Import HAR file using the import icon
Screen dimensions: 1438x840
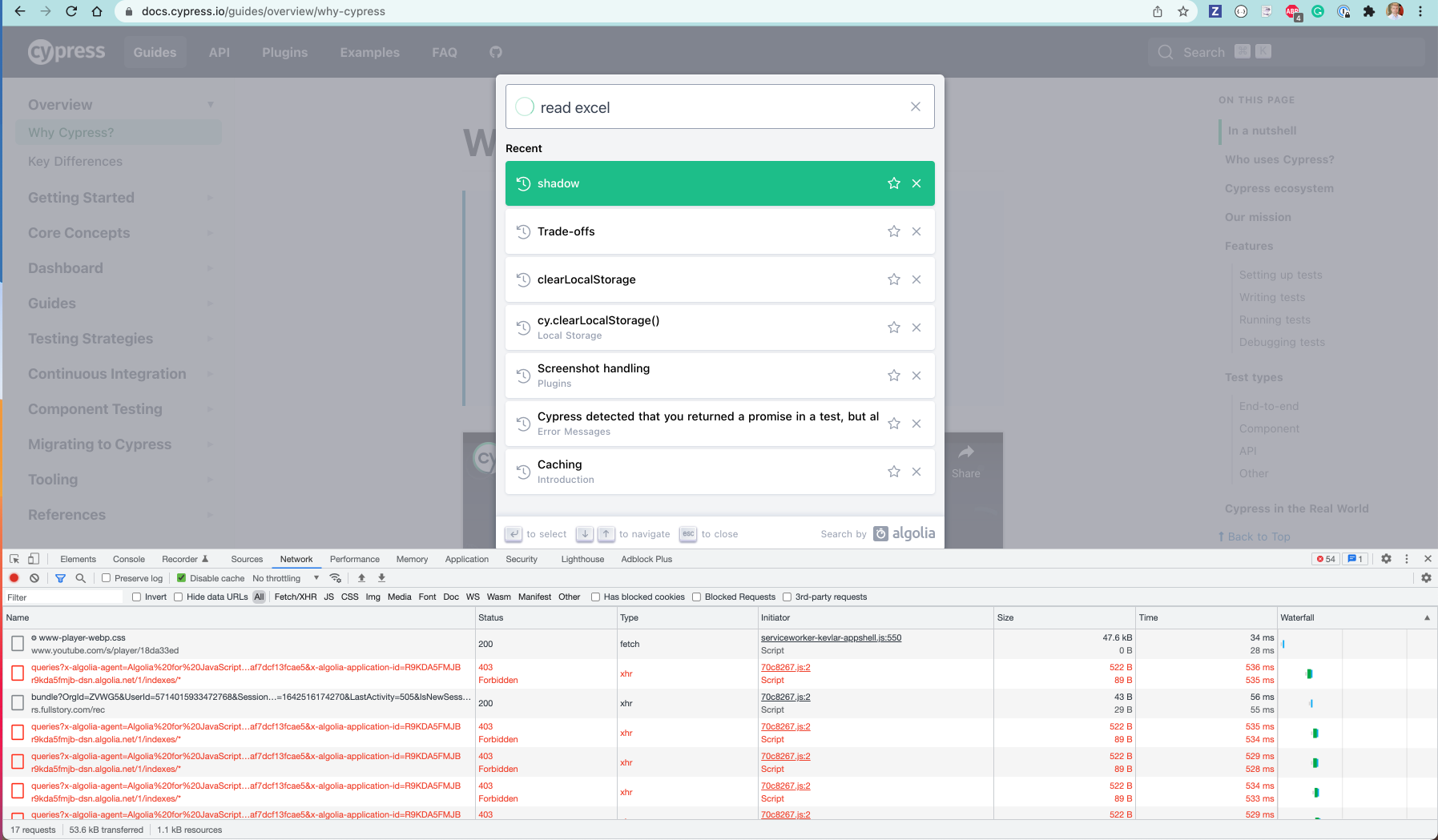(361, 578)
